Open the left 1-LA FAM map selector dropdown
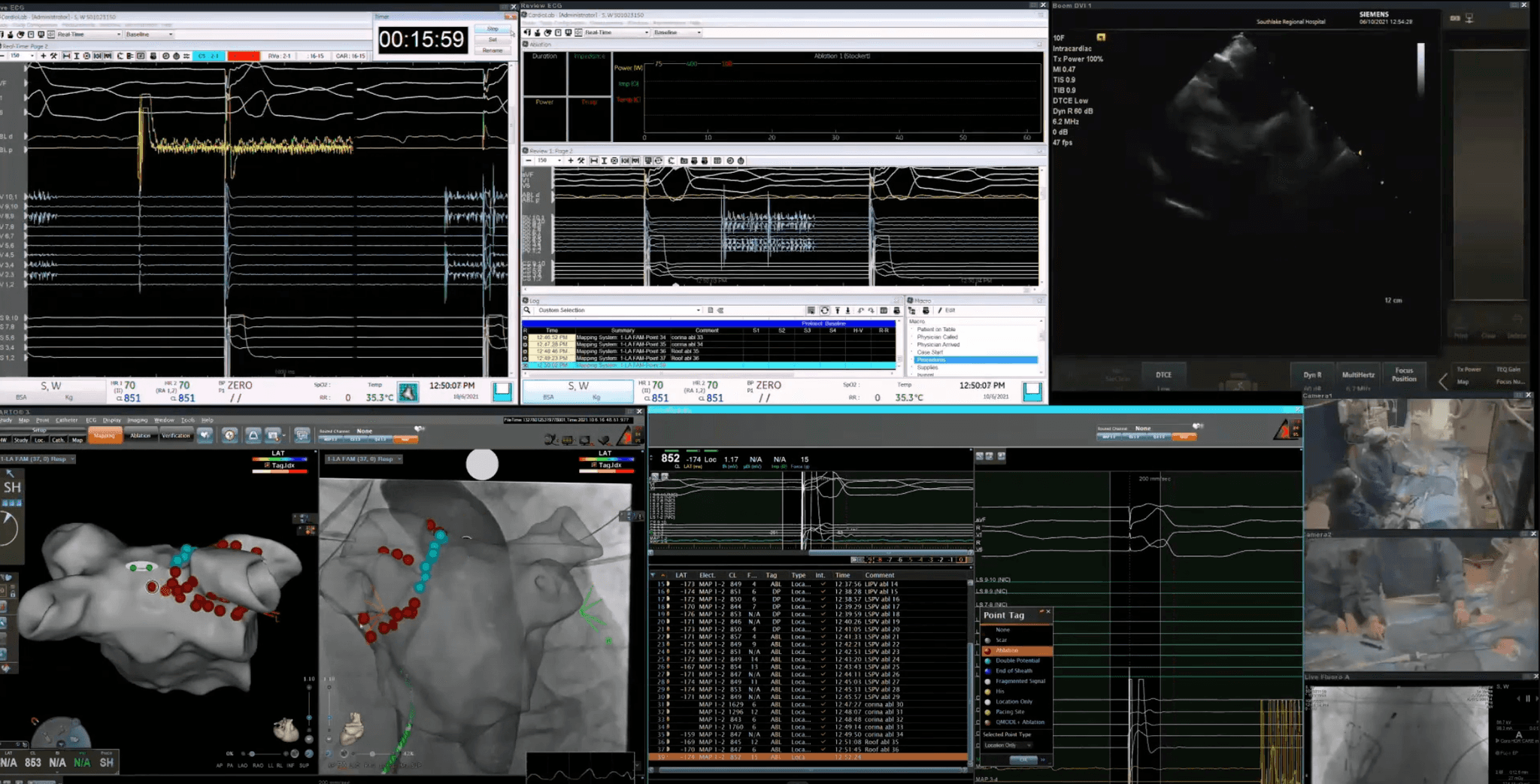This screenshot has height=784, width=1540. pyautogui.click(x=38, y=459)
